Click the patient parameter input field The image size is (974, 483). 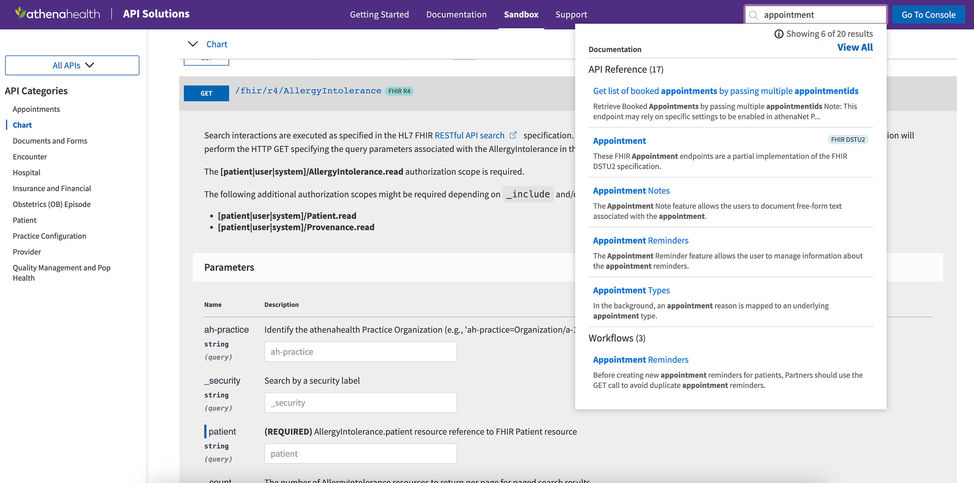pyautogui.click(x=360, y=454)
